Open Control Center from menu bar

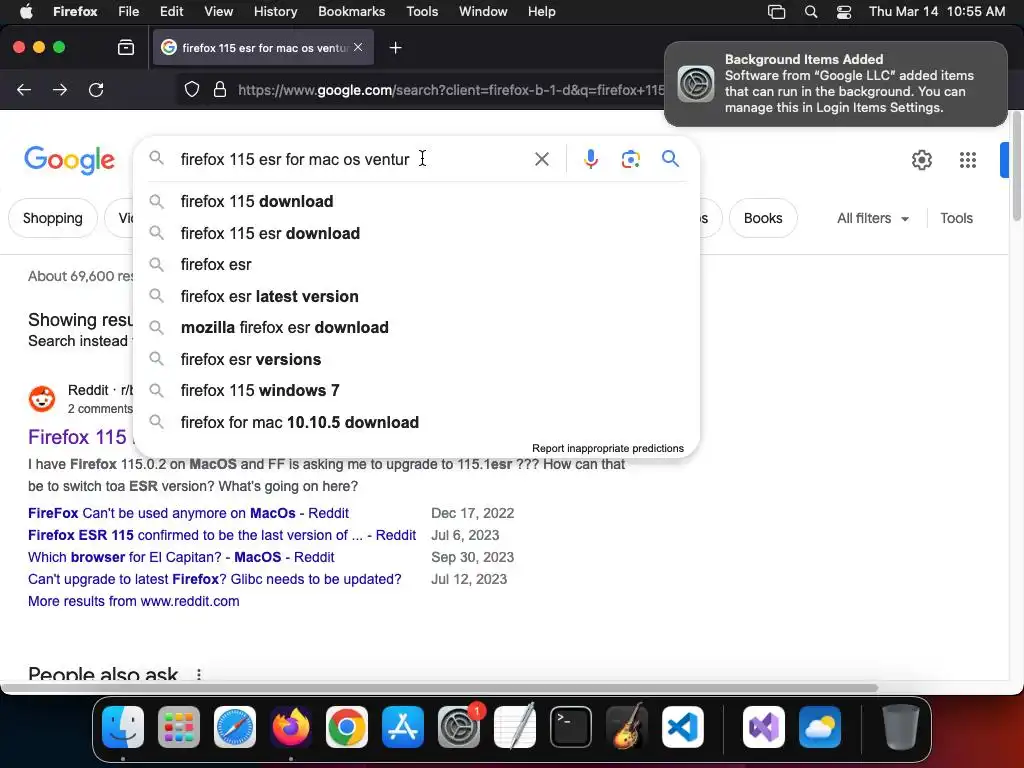(844, 12)
